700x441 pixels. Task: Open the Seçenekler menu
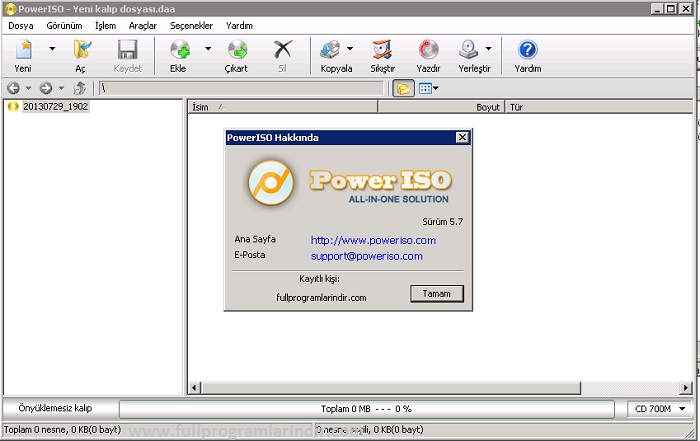coord(191,25)
